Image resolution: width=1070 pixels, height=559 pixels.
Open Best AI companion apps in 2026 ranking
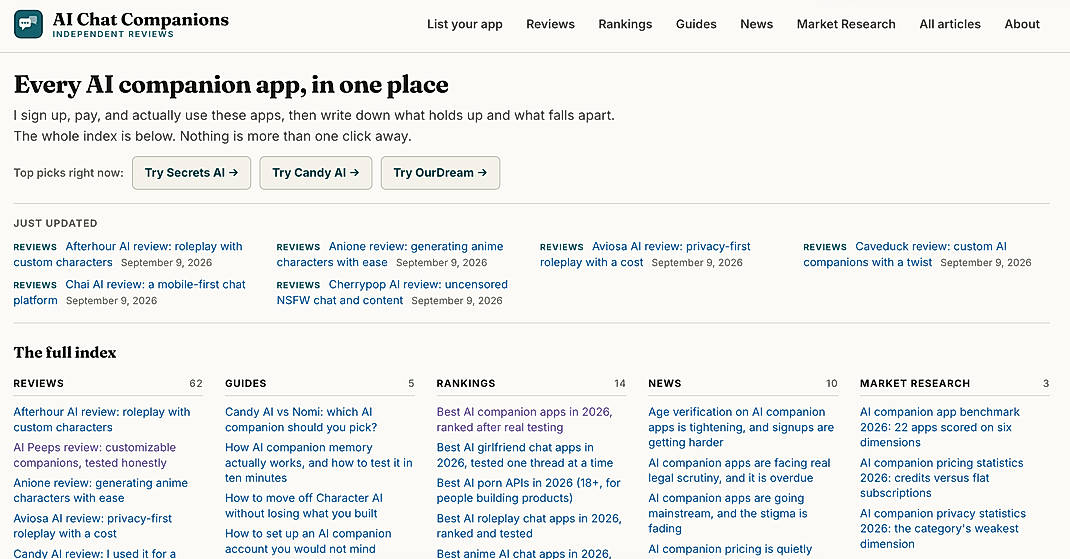[x=524, y=419]
